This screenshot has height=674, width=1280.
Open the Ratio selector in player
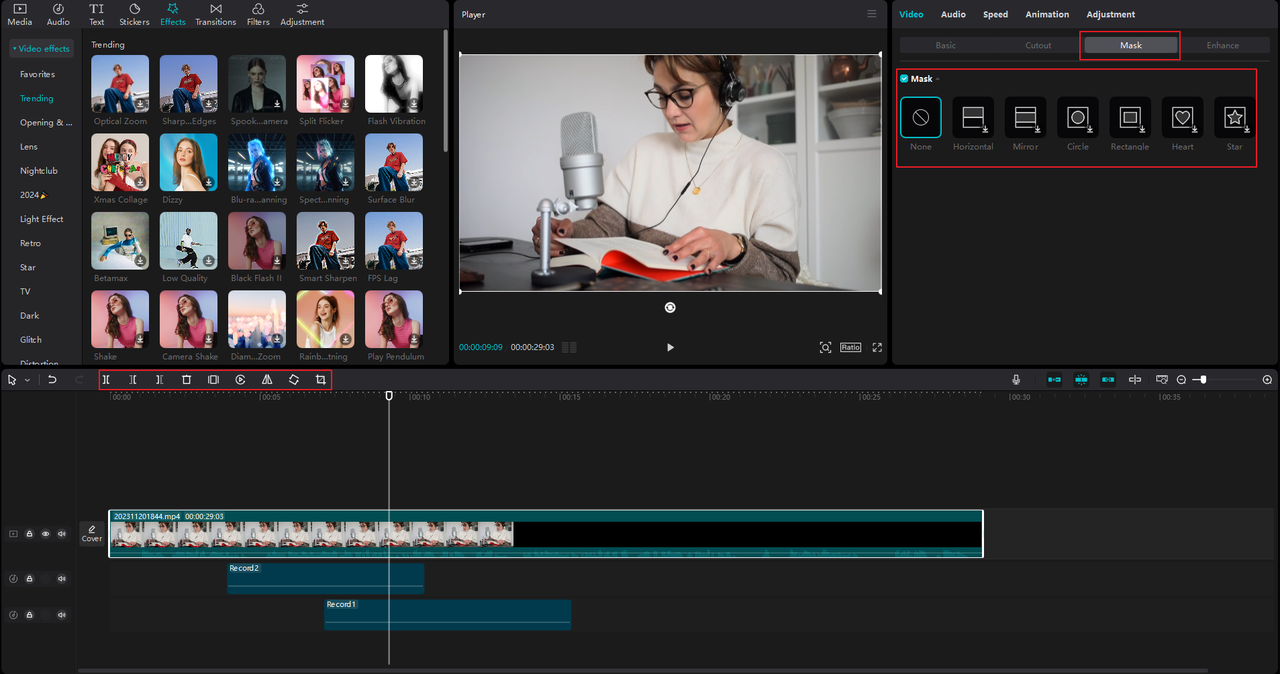point(850,347)
